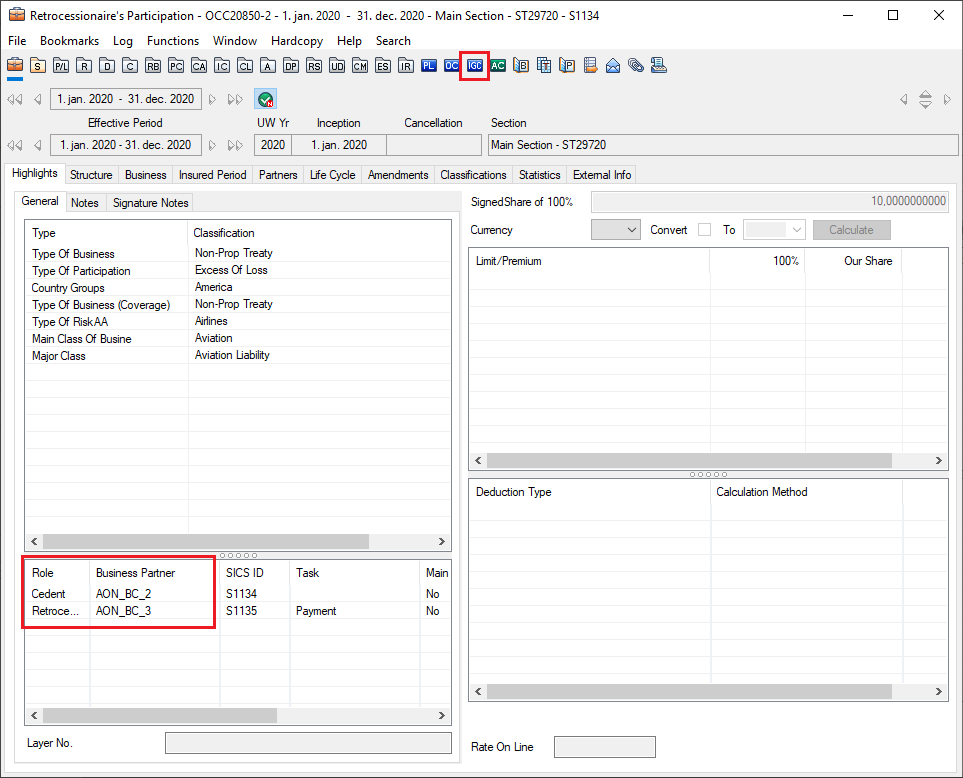Click next arrow beside Effective Period
This screenshot has height=778, width=963.
pos(212,145)
